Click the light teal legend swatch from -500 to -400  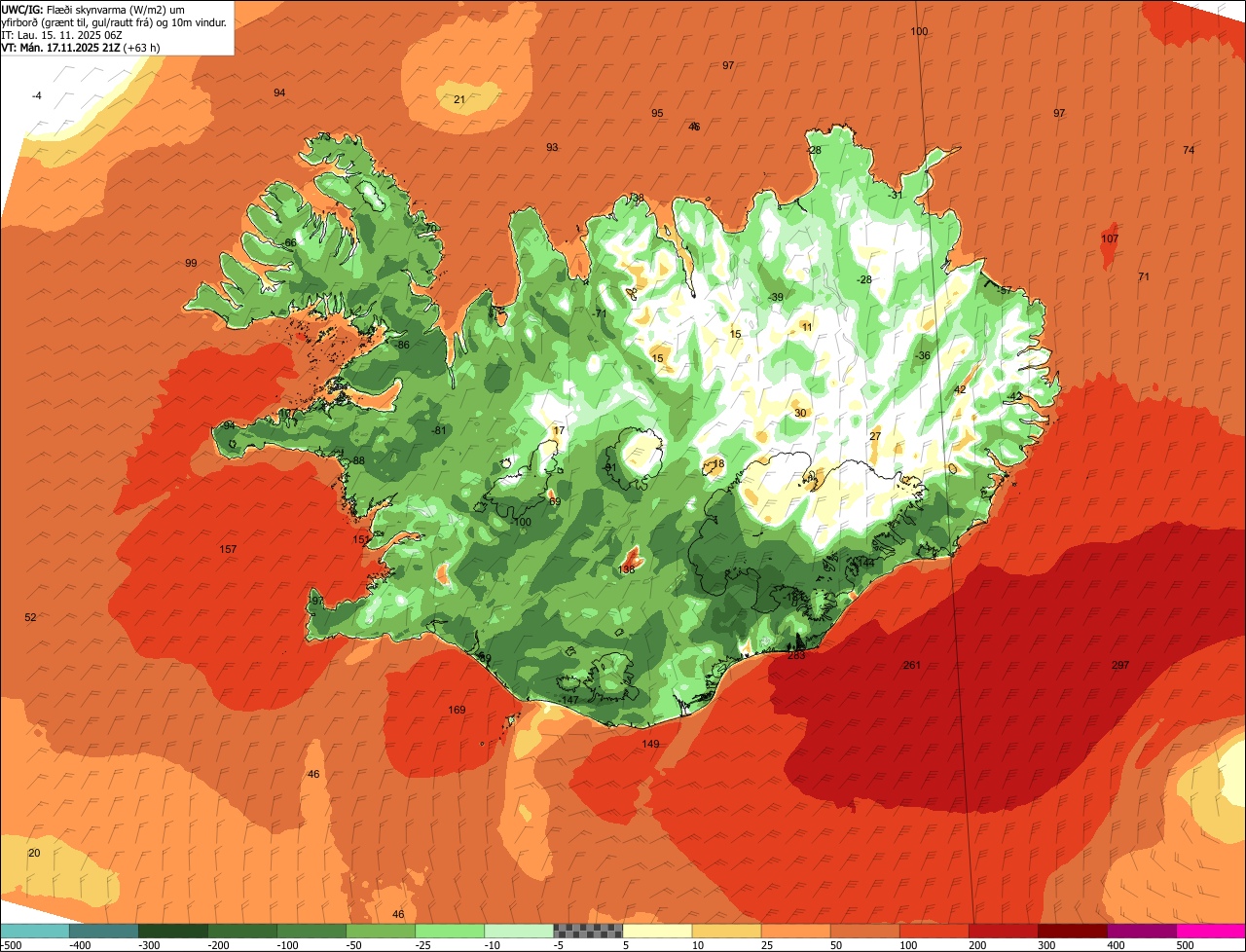(x=34, y=931)
